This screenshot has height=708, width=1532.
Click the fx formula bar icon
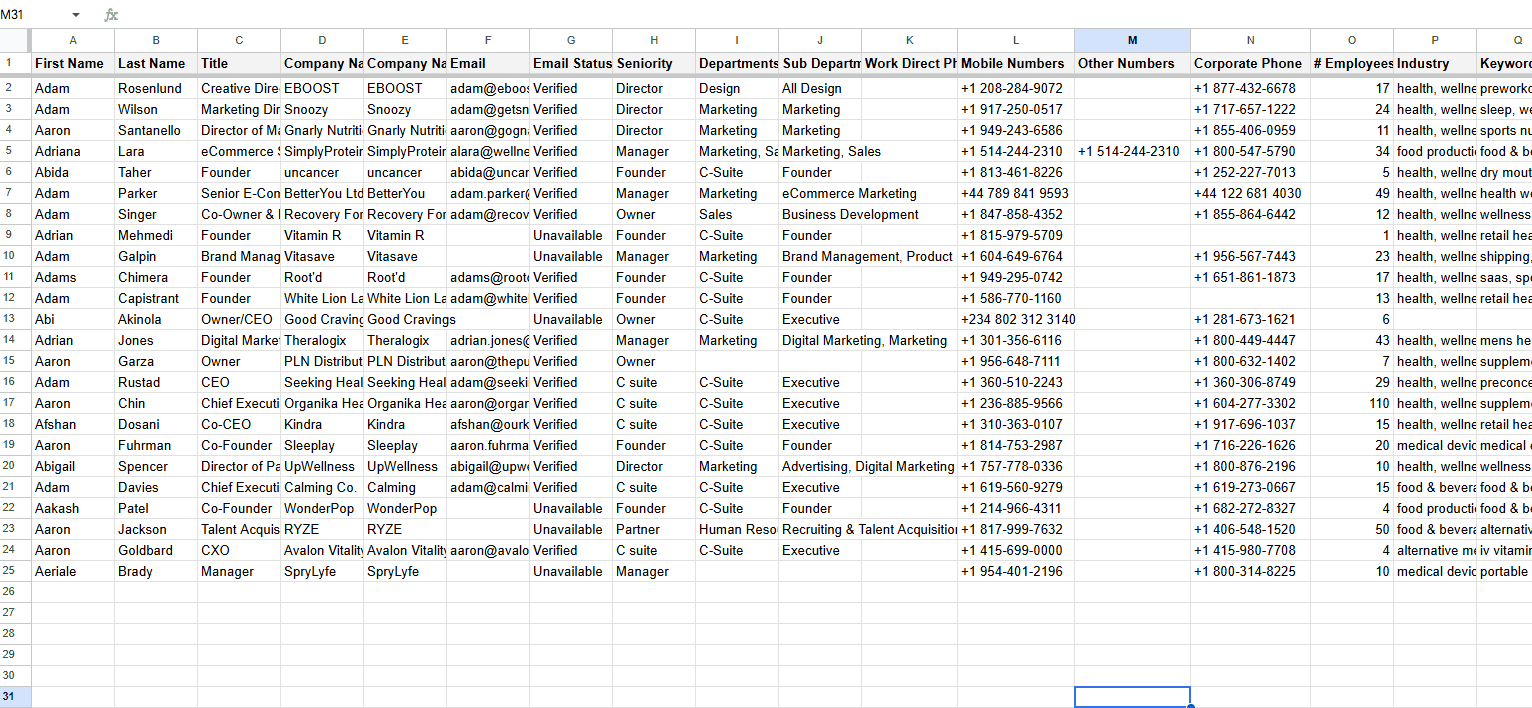pos(111,15)
